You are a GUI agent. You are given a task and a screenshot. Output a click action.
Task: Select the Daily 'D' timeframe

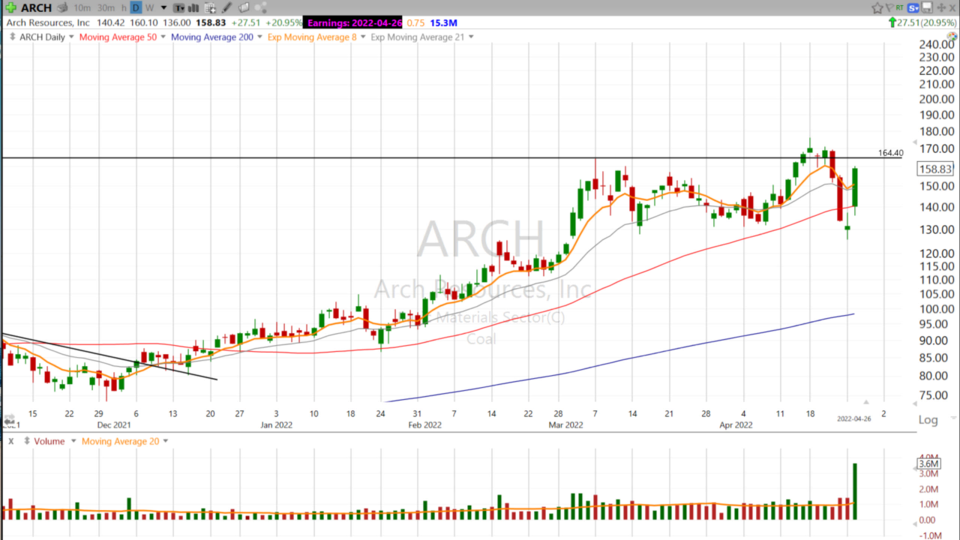click(136, 8)
